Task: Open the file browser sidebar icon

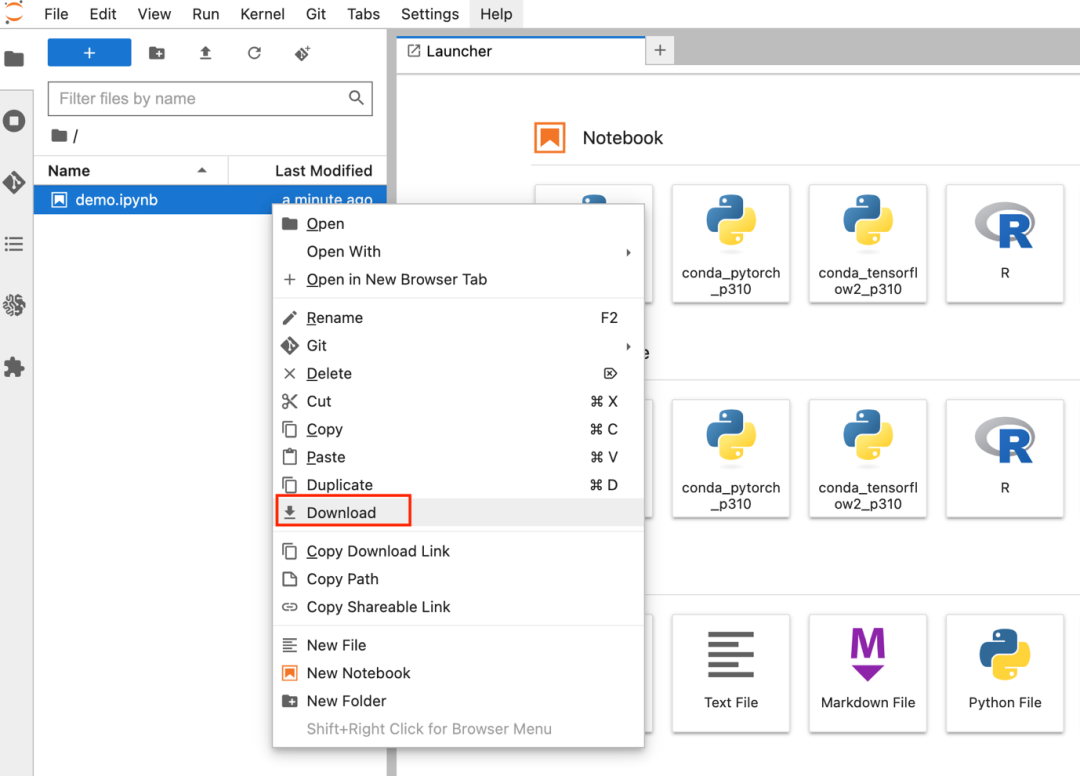Action: [14, 59]
